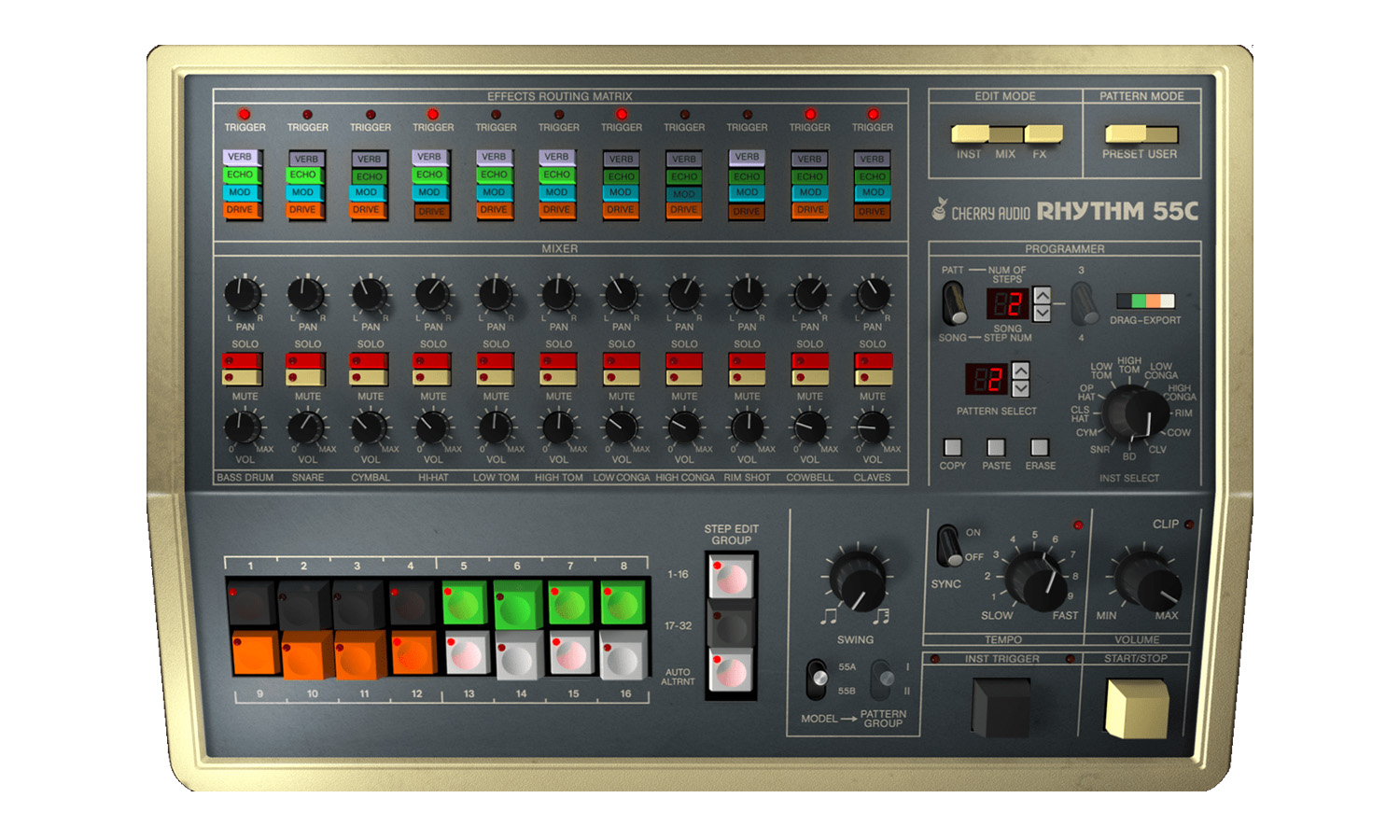
Task: Toggle orange step button 12
Action: click(x=412, y=653)
